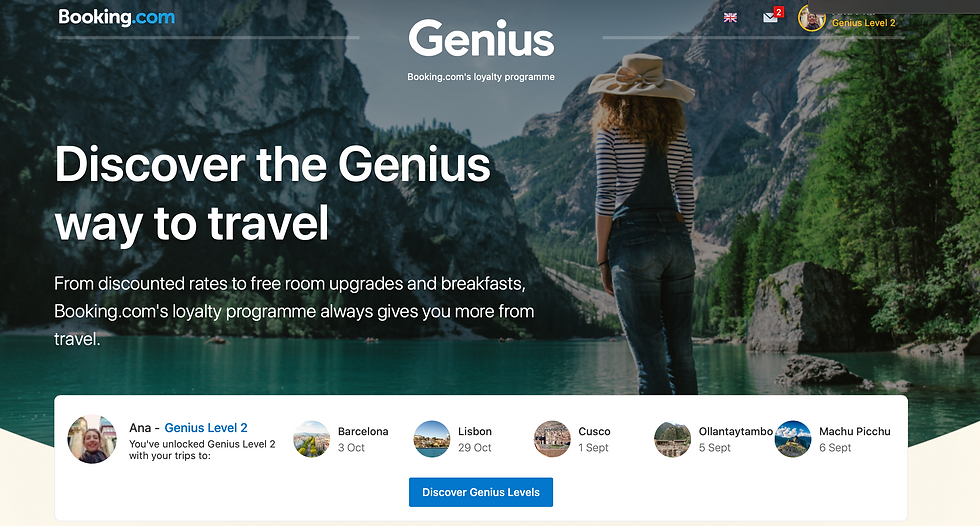This screenshot has height=526, width=980.
Task: Open the UK flag language selector
Action: pos(730,17)
